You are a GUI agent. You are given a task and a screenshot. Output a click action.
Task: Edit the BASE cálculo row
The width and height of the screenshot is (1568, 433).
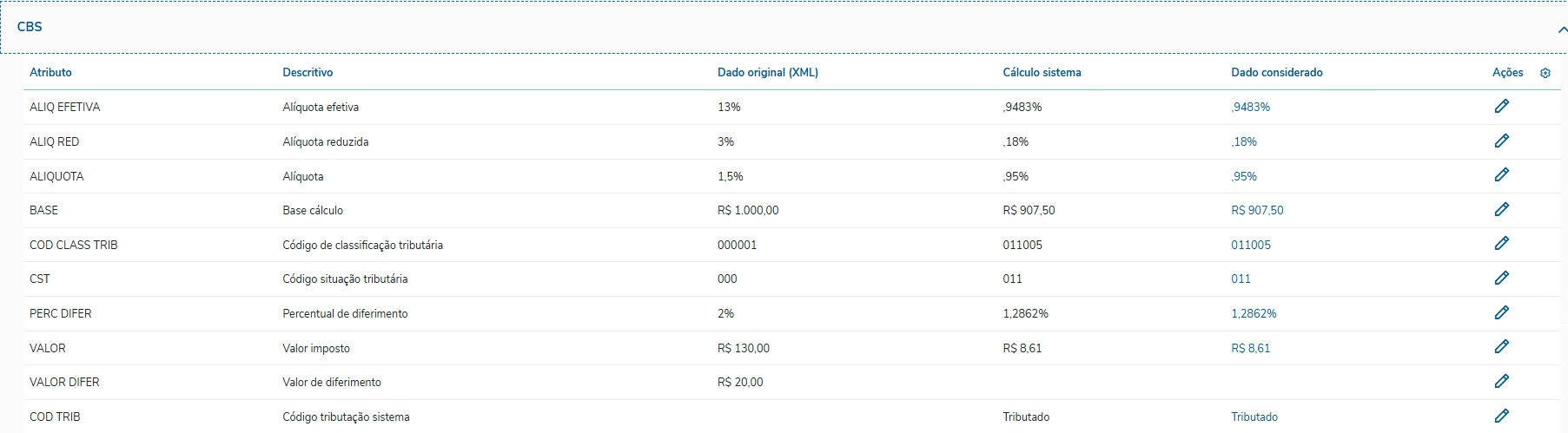1501,209
